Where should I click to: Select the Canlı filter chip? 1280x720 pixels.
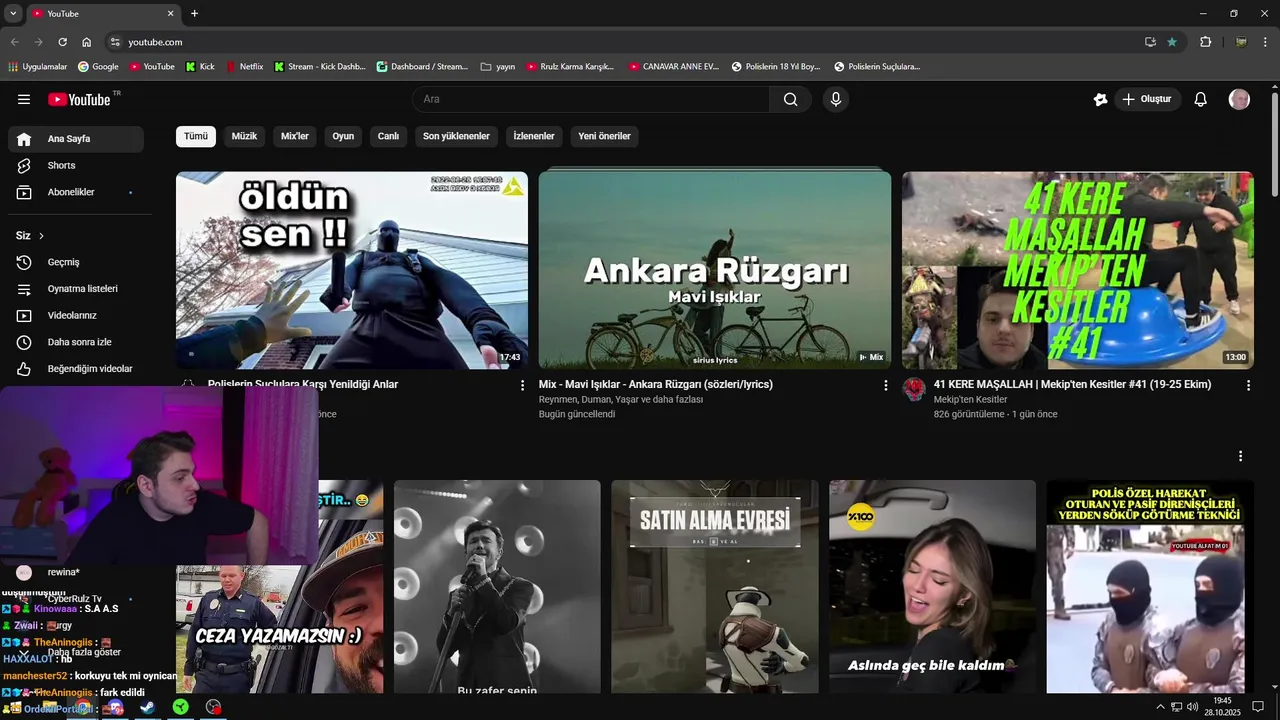click(388, 136)
